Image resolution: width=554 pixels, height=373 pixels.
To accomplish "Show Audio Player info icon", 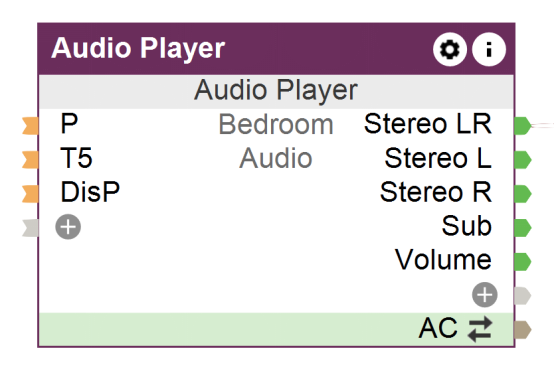I will click(x=489, y=49).
